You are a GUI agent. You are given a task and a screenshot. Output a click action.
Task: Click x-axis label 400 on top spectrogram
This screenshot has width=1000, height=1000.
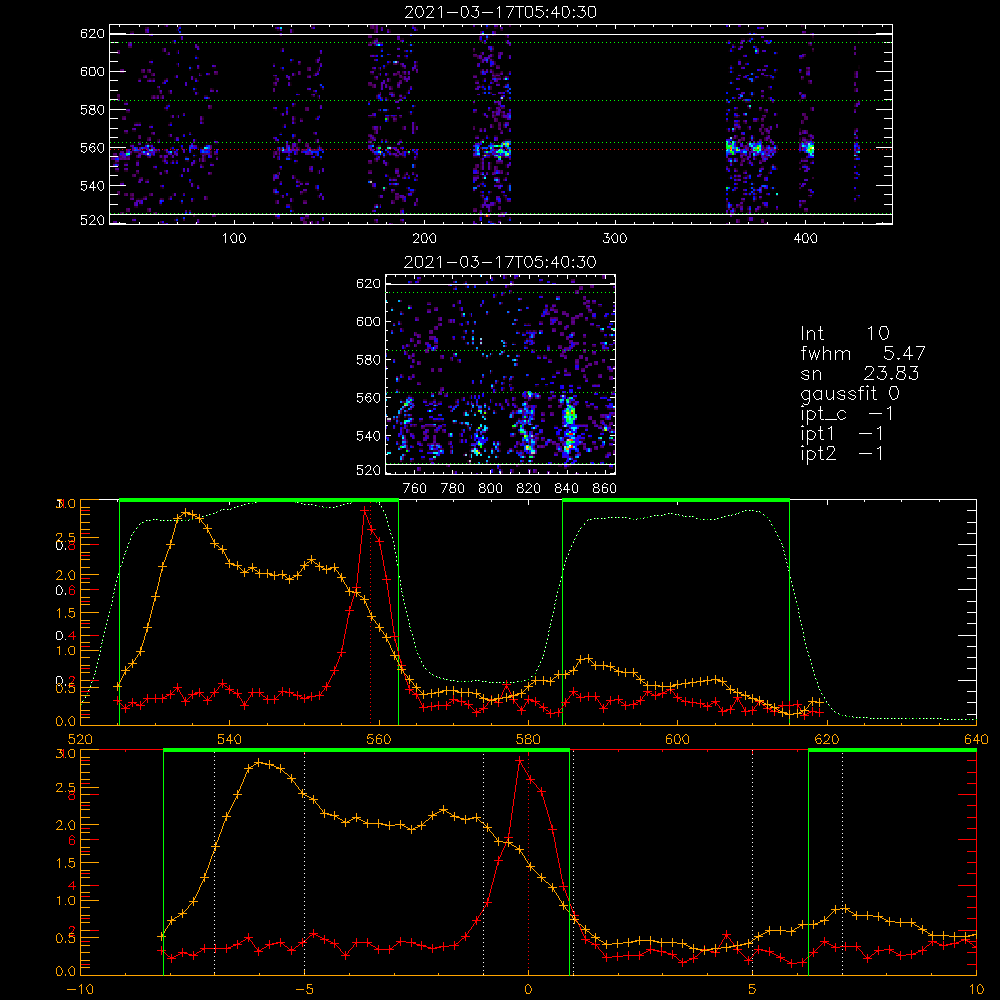pyautogui.click(x=805, y=239)
